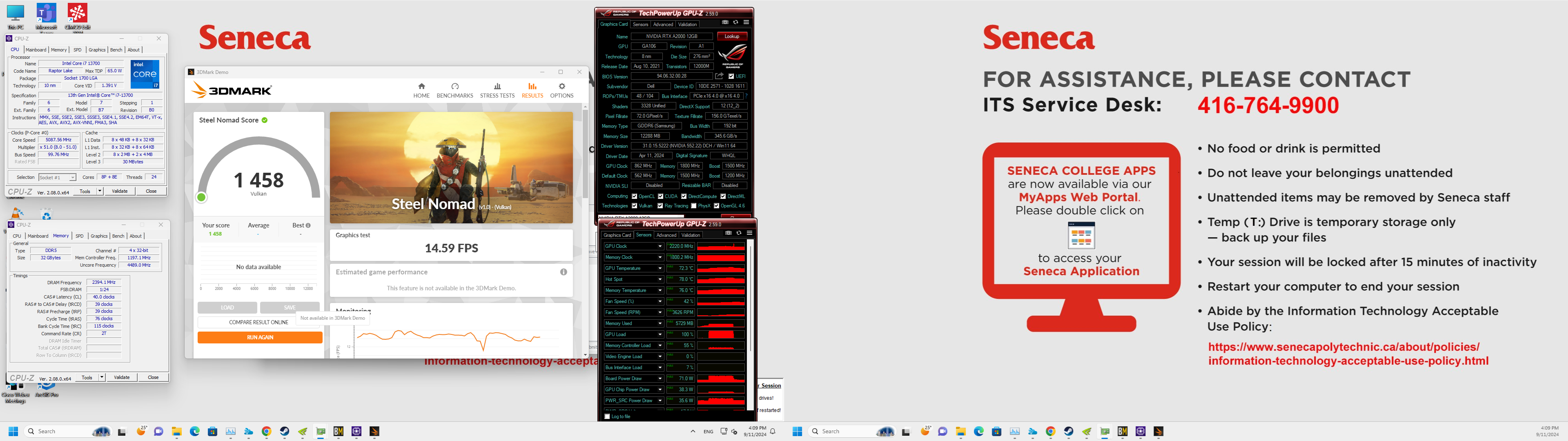Click screenshot camera icon in GPU-Z Graphics Card window
The width and height of the screenshot is (1568, 441).
pos(725,22)
